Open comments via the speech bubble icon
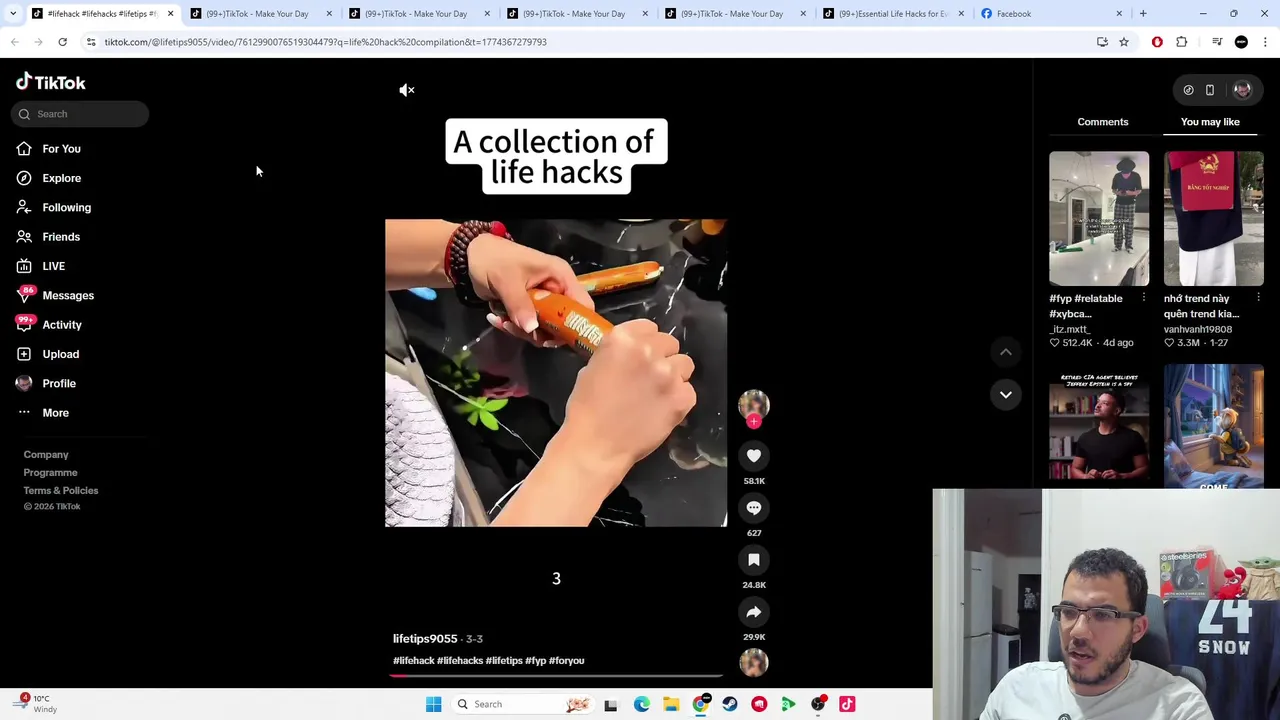Image resolution: width=1280 pixels, height=720 pixels. (754, 508)
